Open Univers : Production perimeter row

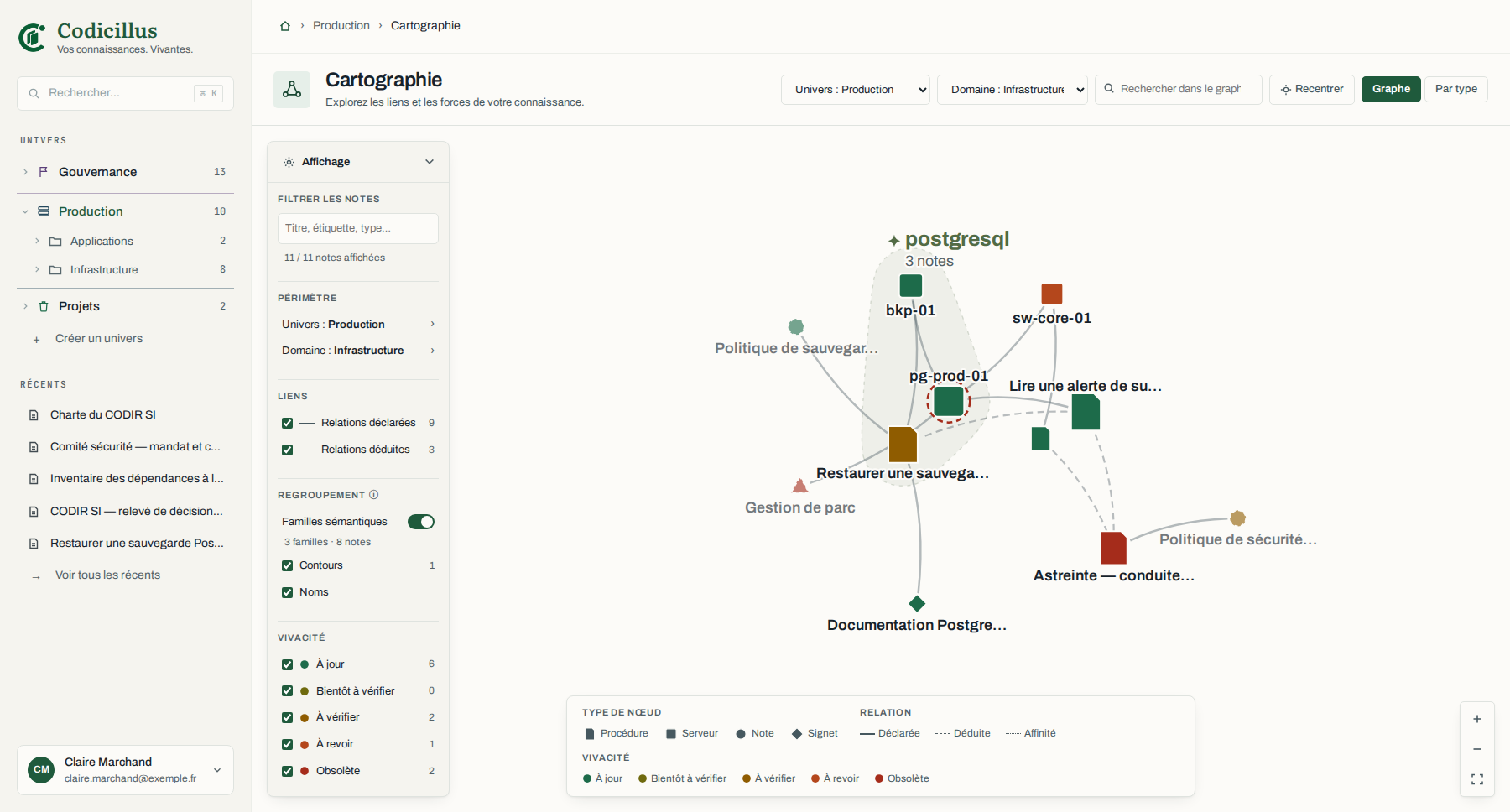pos(358,325)
